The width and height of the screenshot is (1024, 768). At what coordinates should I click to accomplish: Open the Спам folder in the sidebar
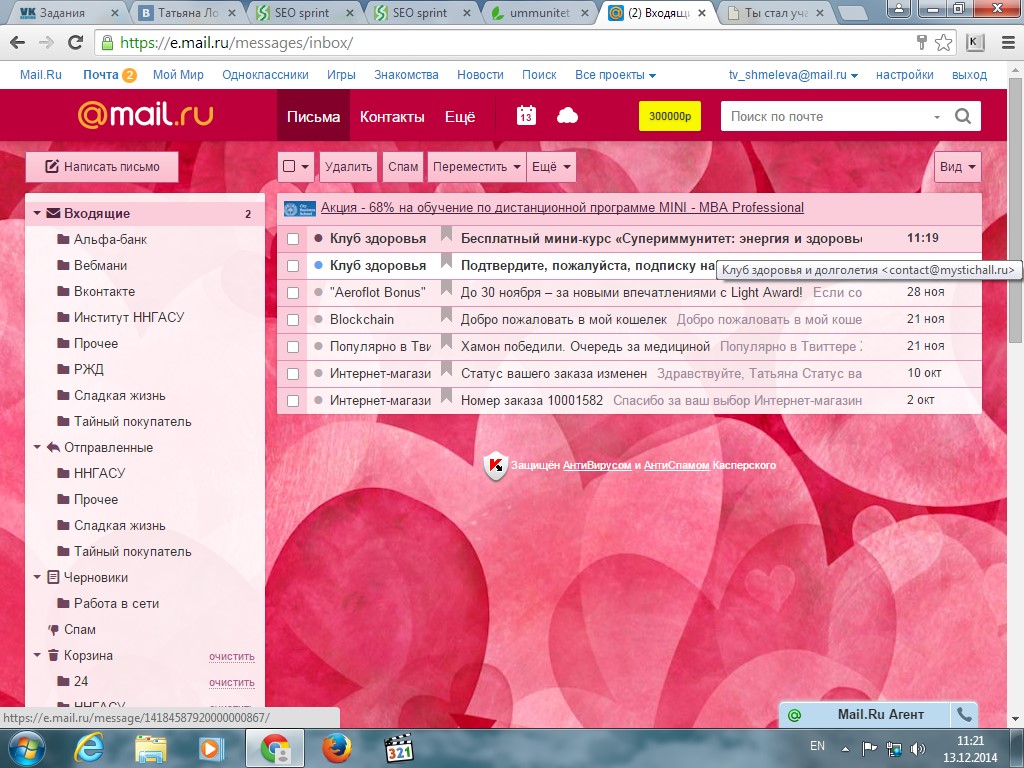pyautogui.click(x=80, y=630)
